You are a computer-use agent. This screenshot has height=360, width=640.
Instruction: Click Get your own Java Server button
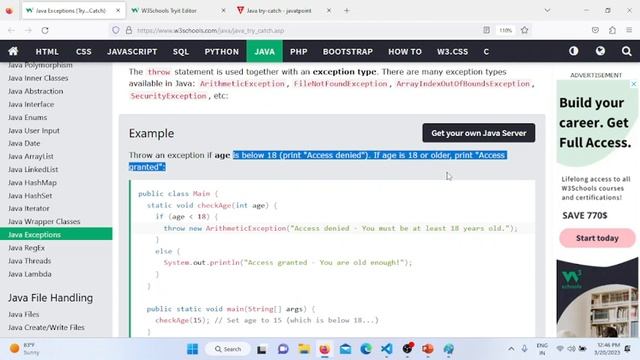click(x=479, y=133)
